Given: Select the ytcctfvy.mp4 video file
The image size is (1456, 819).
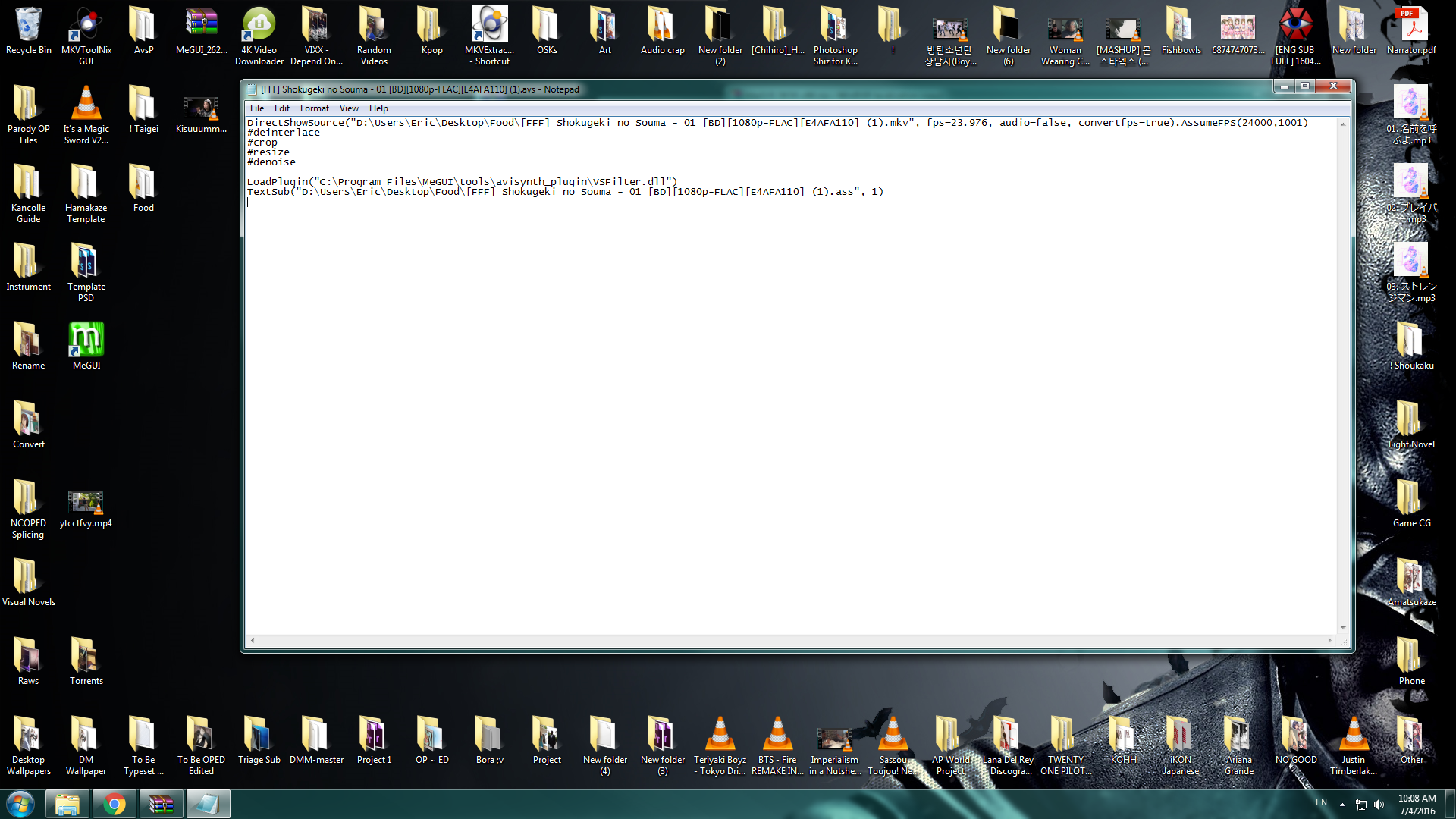Looking at the screenshot, I should (x=86, y=502).
